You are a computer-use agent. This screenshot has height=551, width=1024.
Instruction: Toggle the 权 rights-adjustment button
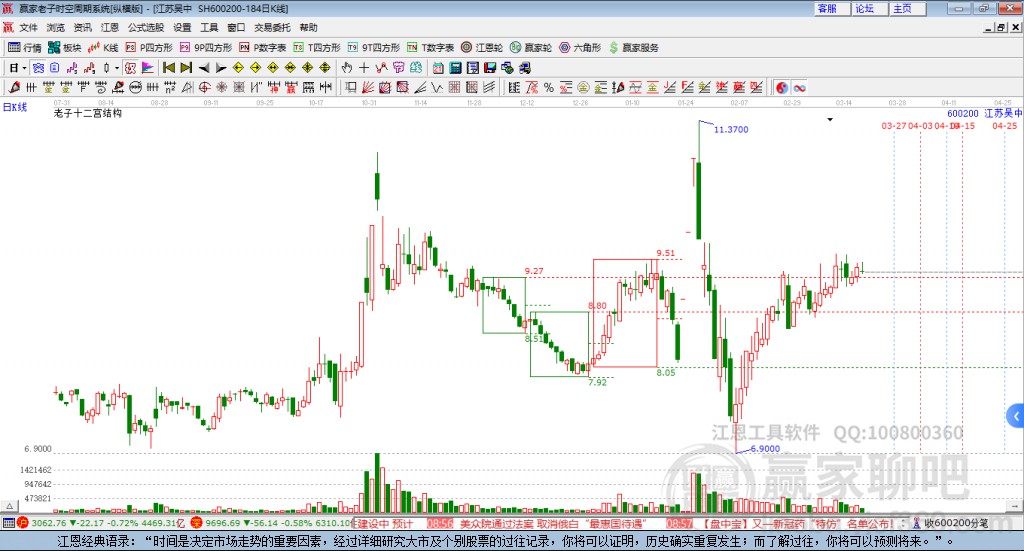[x=131, y=68]
